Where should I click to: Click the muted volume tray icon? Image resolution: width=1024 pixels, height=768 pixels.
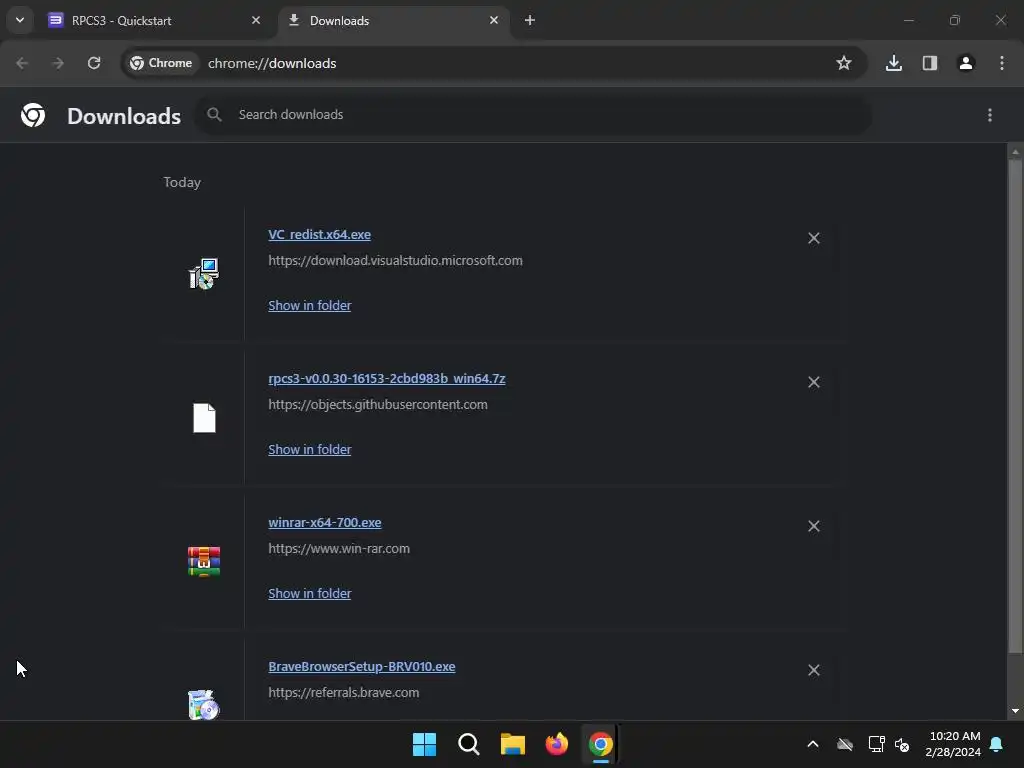(902, 744)
